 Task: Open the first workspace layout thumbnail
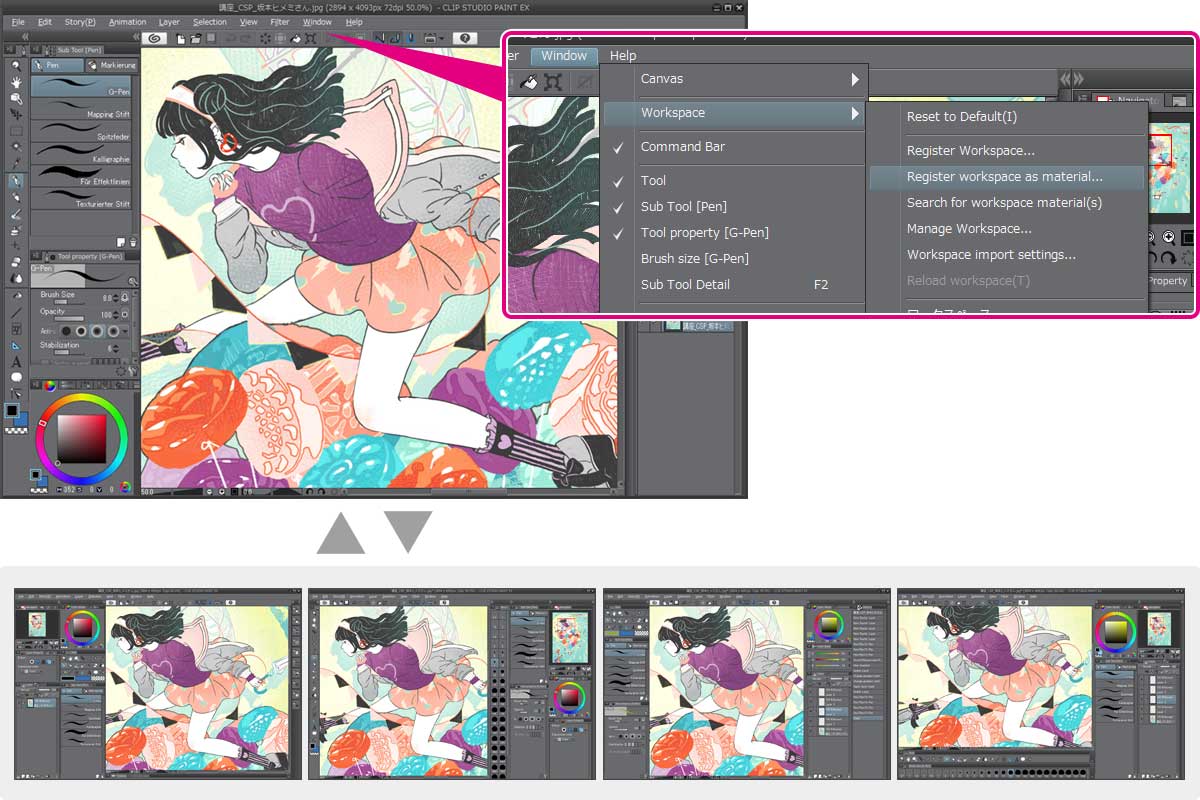[x=158, y=683]
